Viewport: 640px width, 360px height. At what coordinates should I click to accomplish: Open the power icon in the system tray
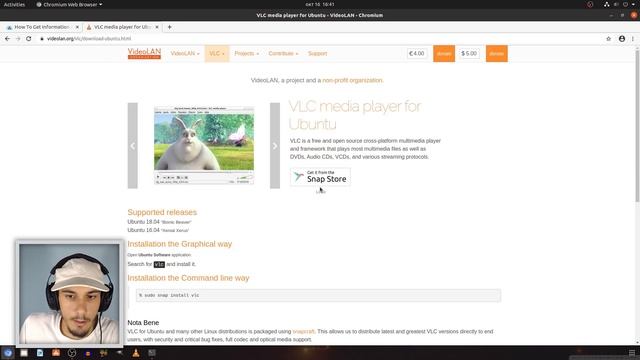[625, 4]
